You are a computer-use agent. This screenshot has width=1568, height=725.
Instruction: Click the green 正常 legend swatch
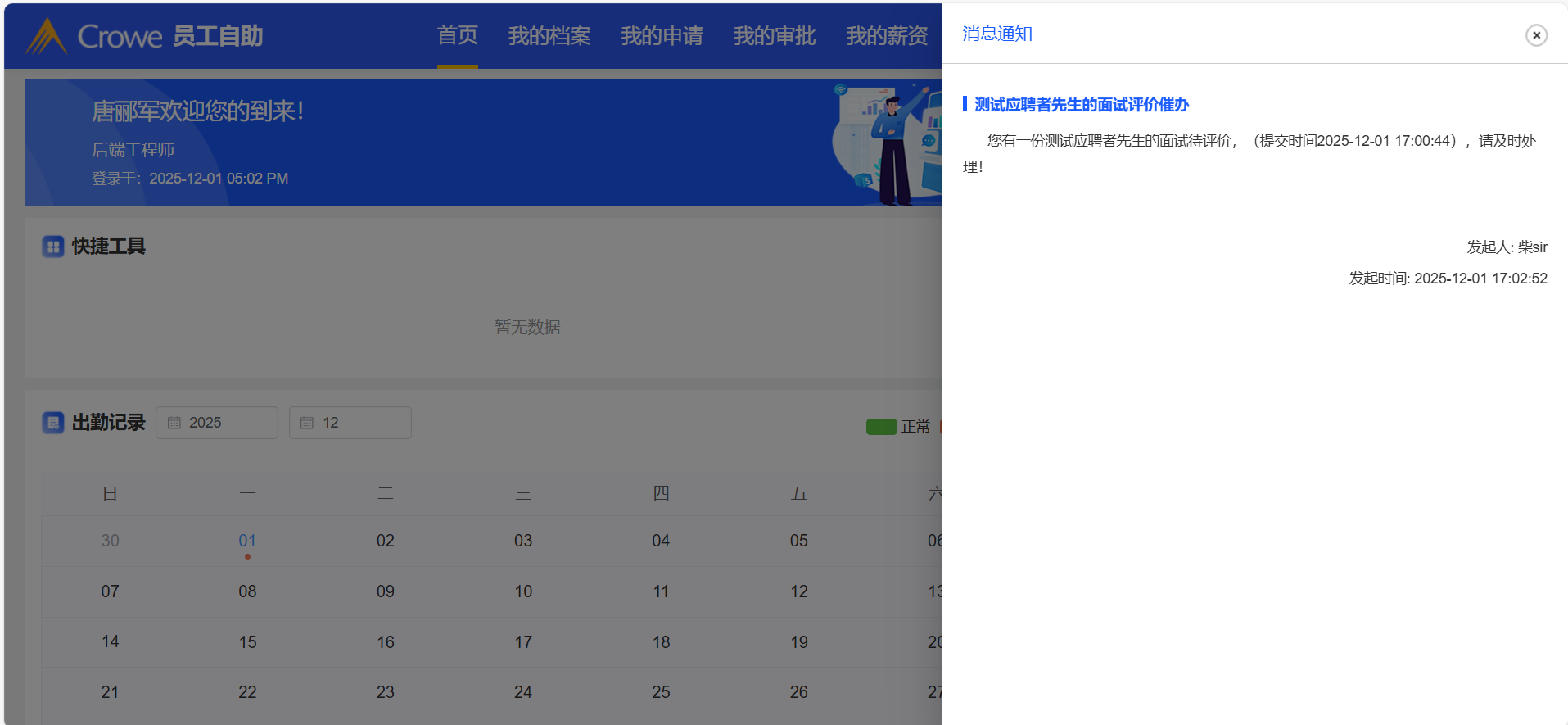881,427
